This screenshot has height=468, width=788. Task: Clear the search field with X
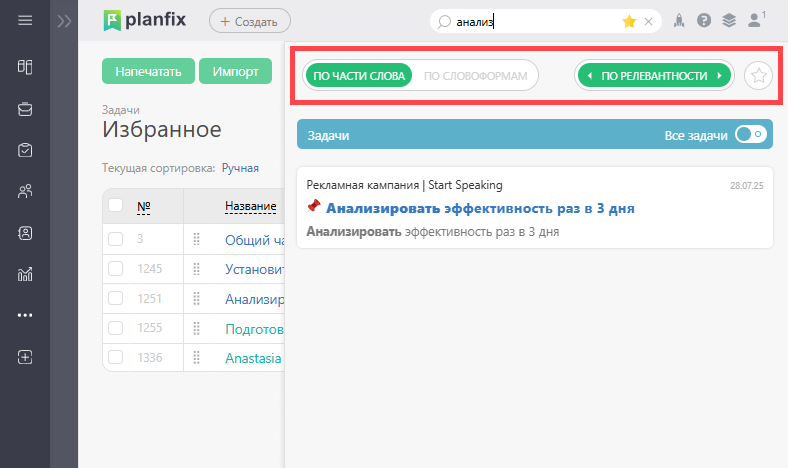pyautogui.click(x=648, y=20)
